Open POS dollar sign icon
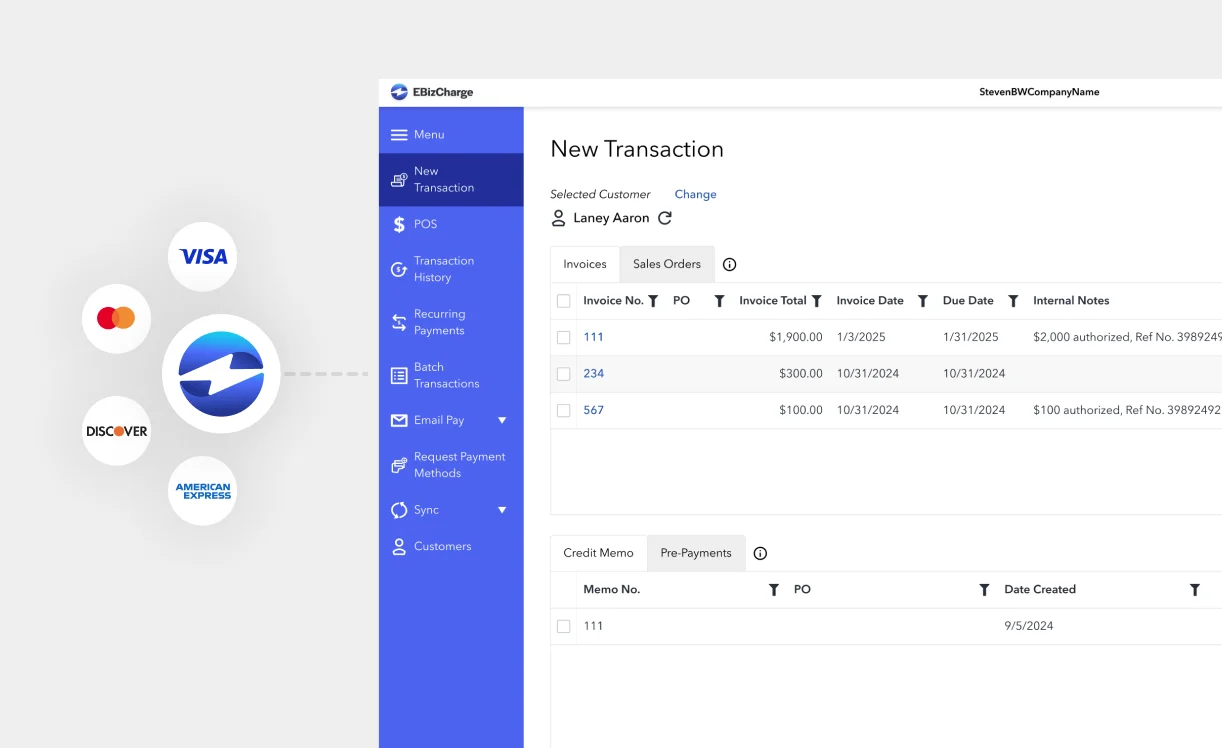This screenshot has height=748, width=1222. 399,224
